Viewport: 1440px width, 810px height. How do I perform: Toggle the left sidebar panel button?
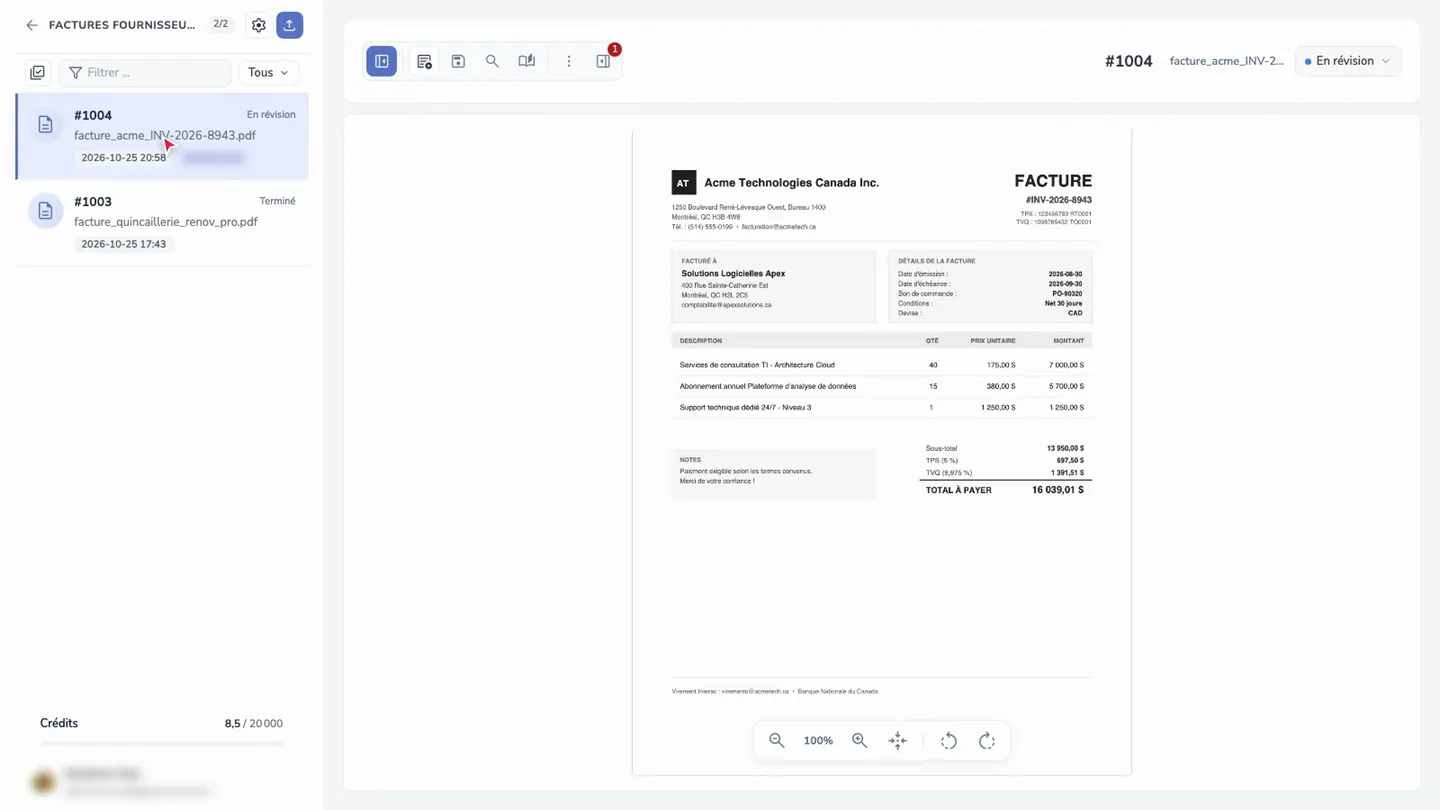pyautogui.click(x=382, y=61)
